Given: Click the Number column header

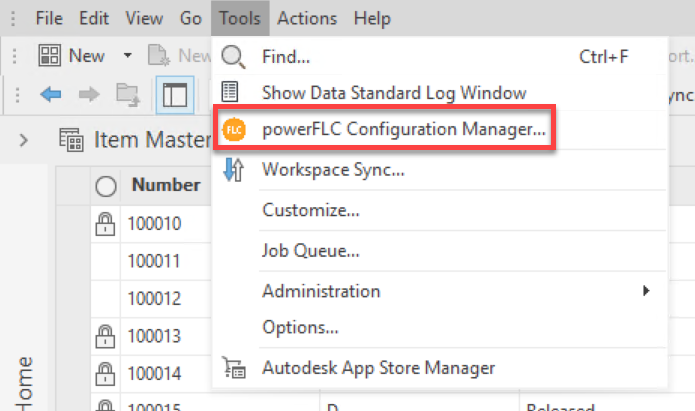Looking at the screenshot, I should (x=166, y=185).
